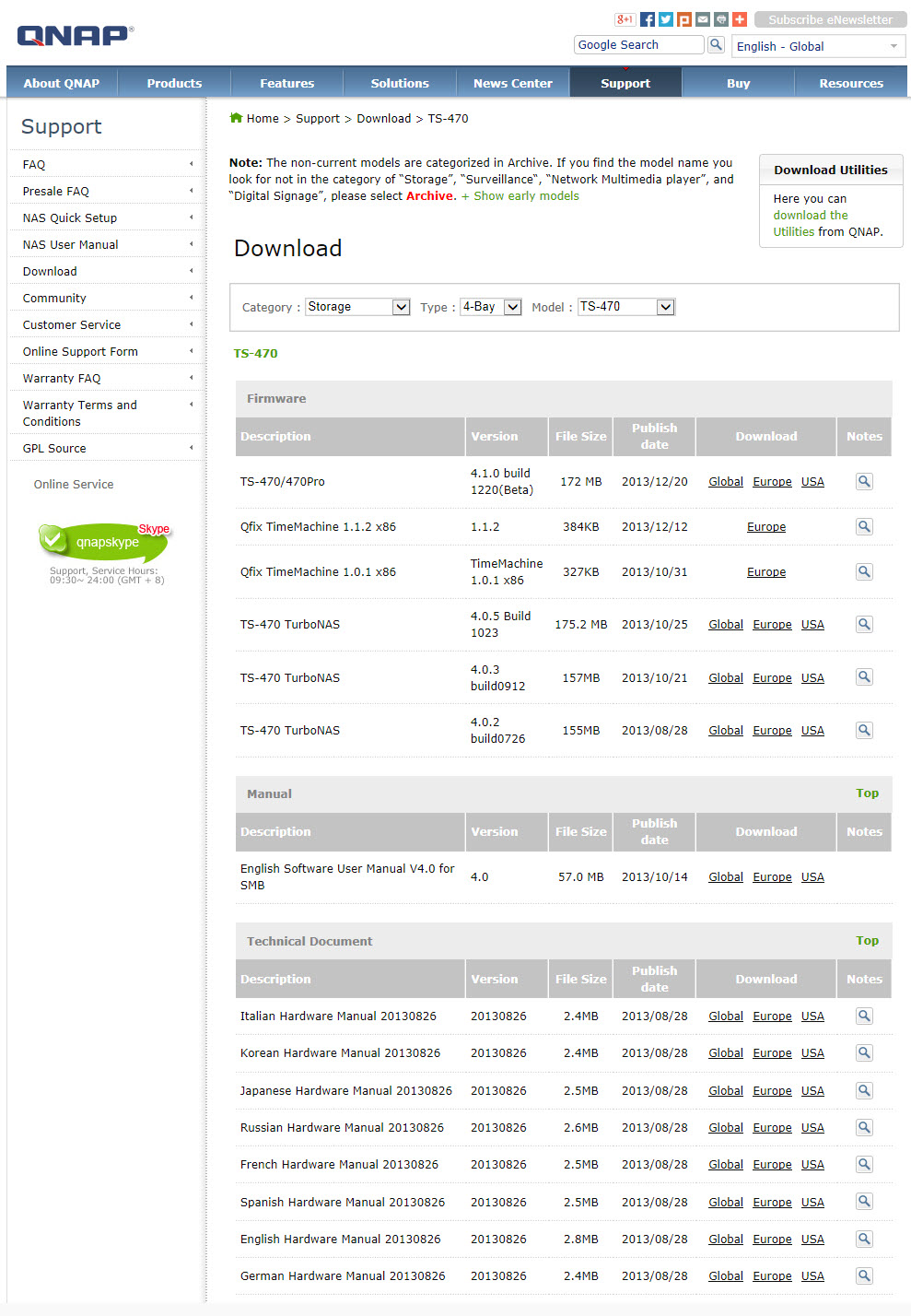Open notes for firmware 4.0.5 Build 1023

tap(864, 624)
